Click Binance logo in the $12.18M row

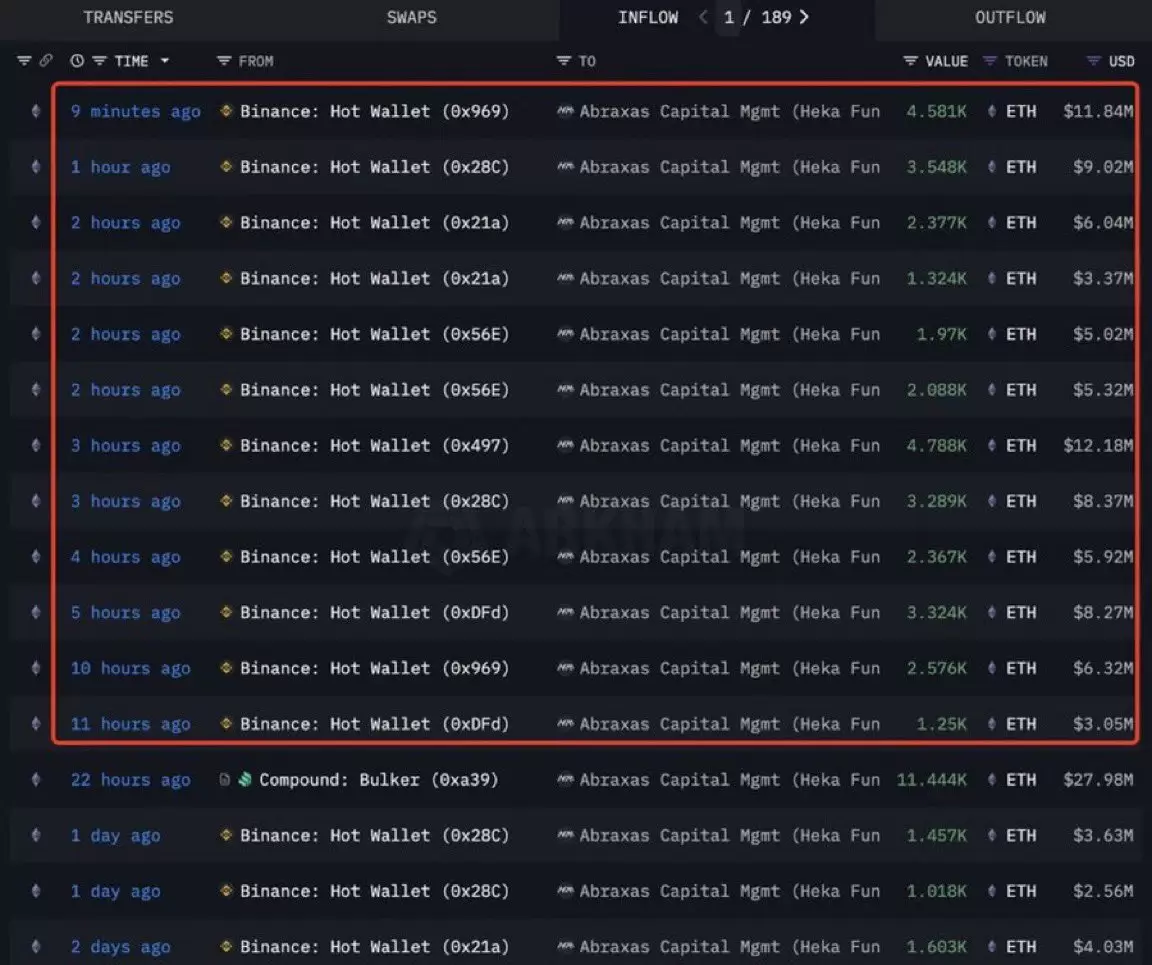(226, 445)
